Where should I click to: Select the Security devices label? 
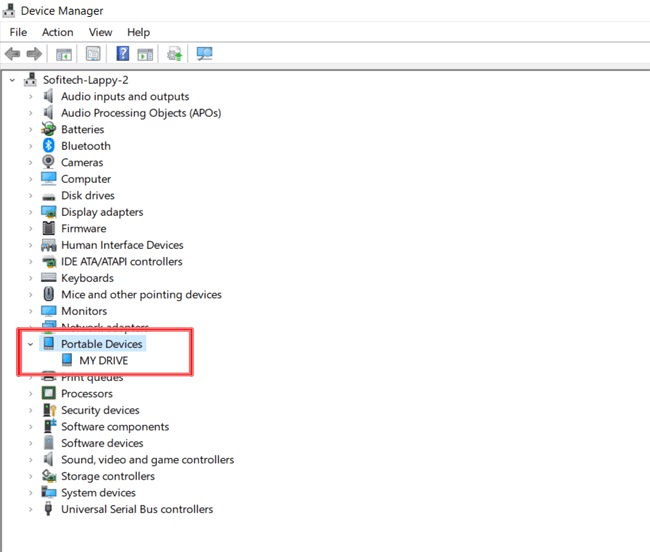point(100,410)
